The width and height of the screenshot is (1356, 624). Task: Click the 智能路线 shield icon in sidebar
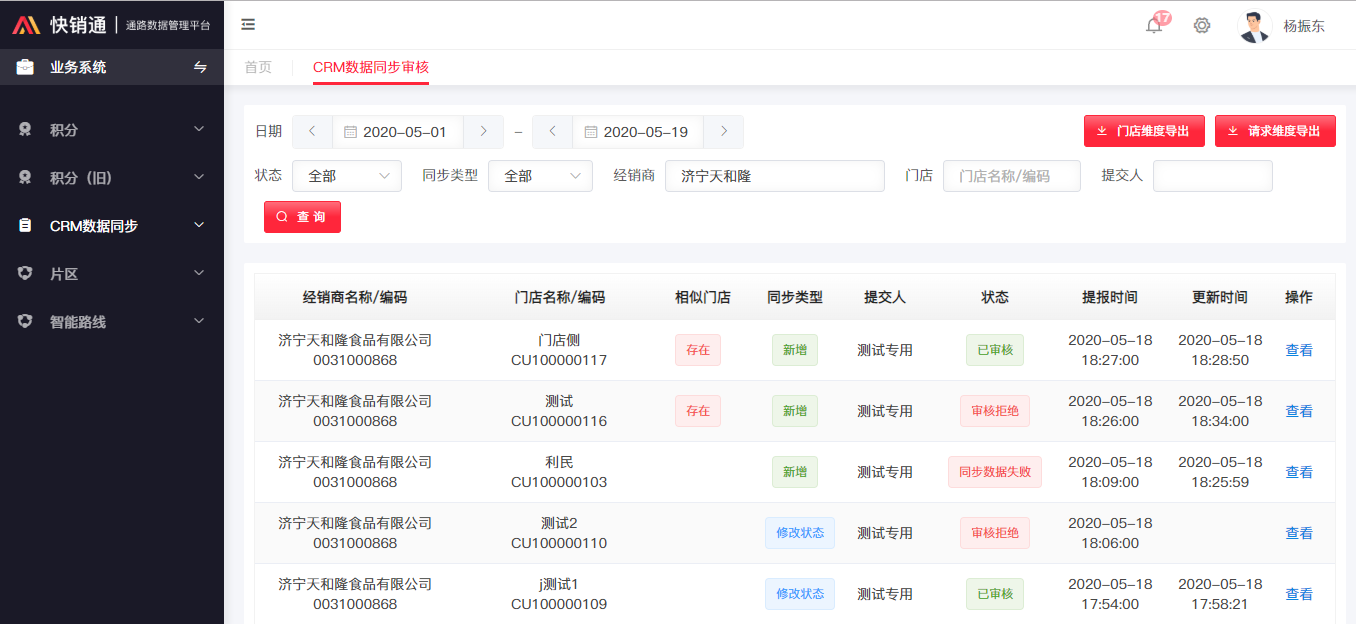pos(25,322)
